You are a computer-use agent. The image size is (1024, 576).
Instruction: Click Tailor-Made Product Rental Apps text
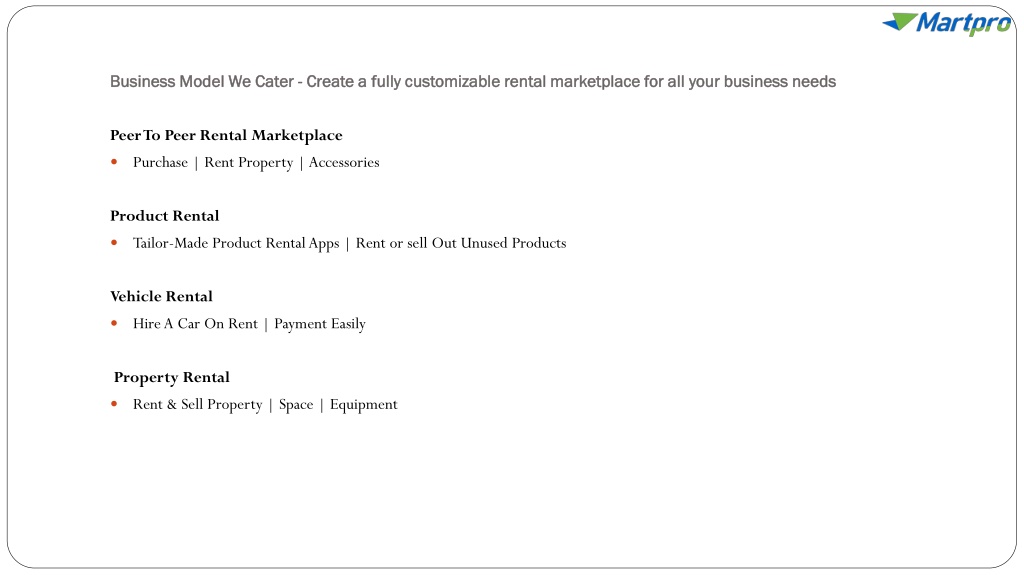pyautogui.click(x=236, y=244)
